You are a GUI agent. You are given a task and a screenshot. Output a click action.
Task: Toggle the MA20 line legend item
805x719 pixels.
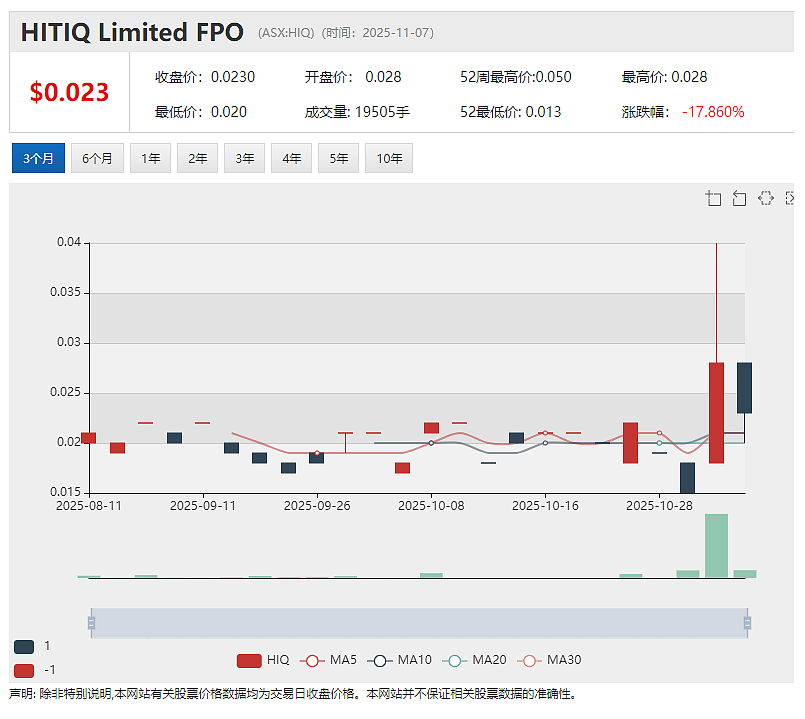click(x=474, y=660)
